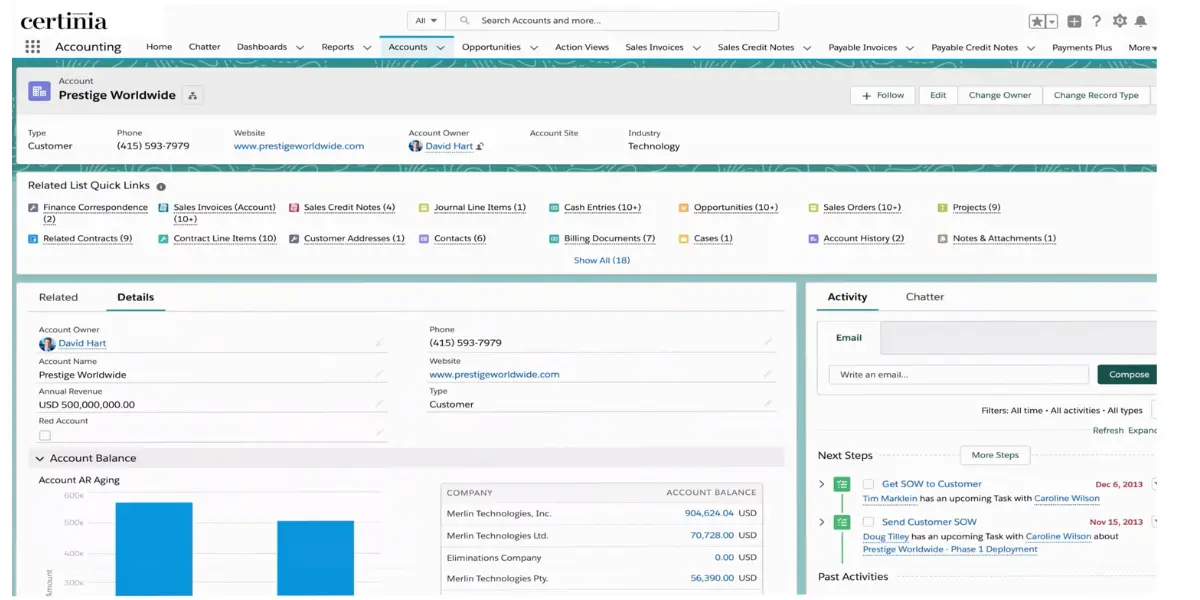Click the Related Contracts quick link icon
The image size is (1200, 600).
pyautogui.click(x=33, y=239)
